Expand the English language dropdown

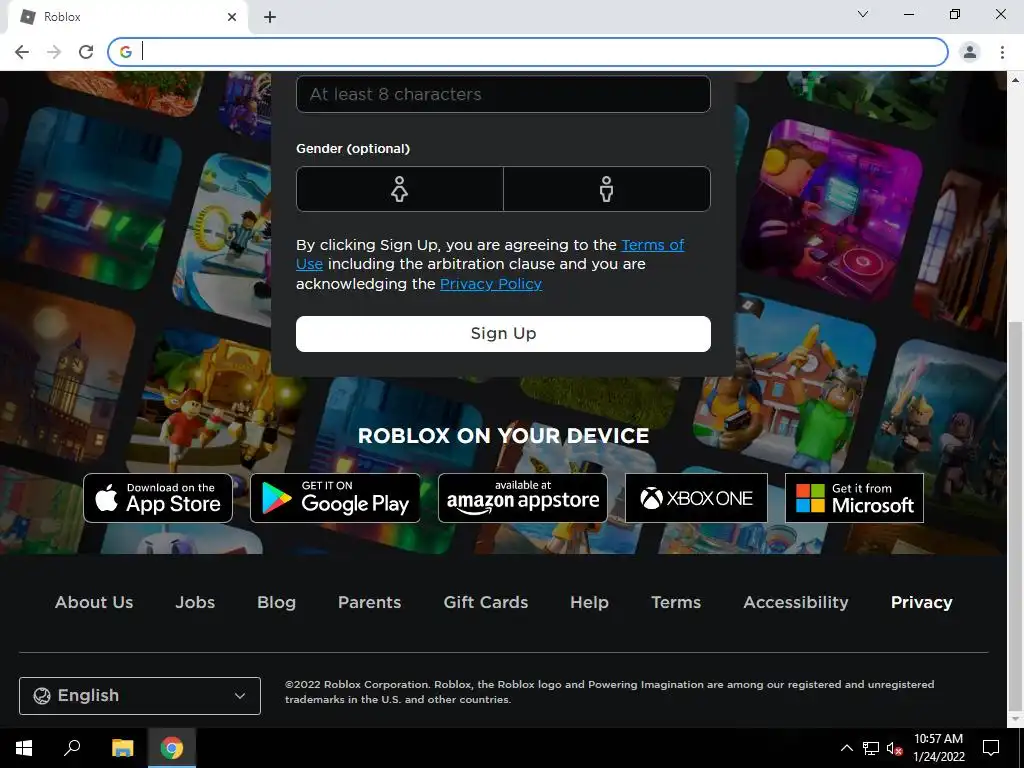(x=140, y=696)
